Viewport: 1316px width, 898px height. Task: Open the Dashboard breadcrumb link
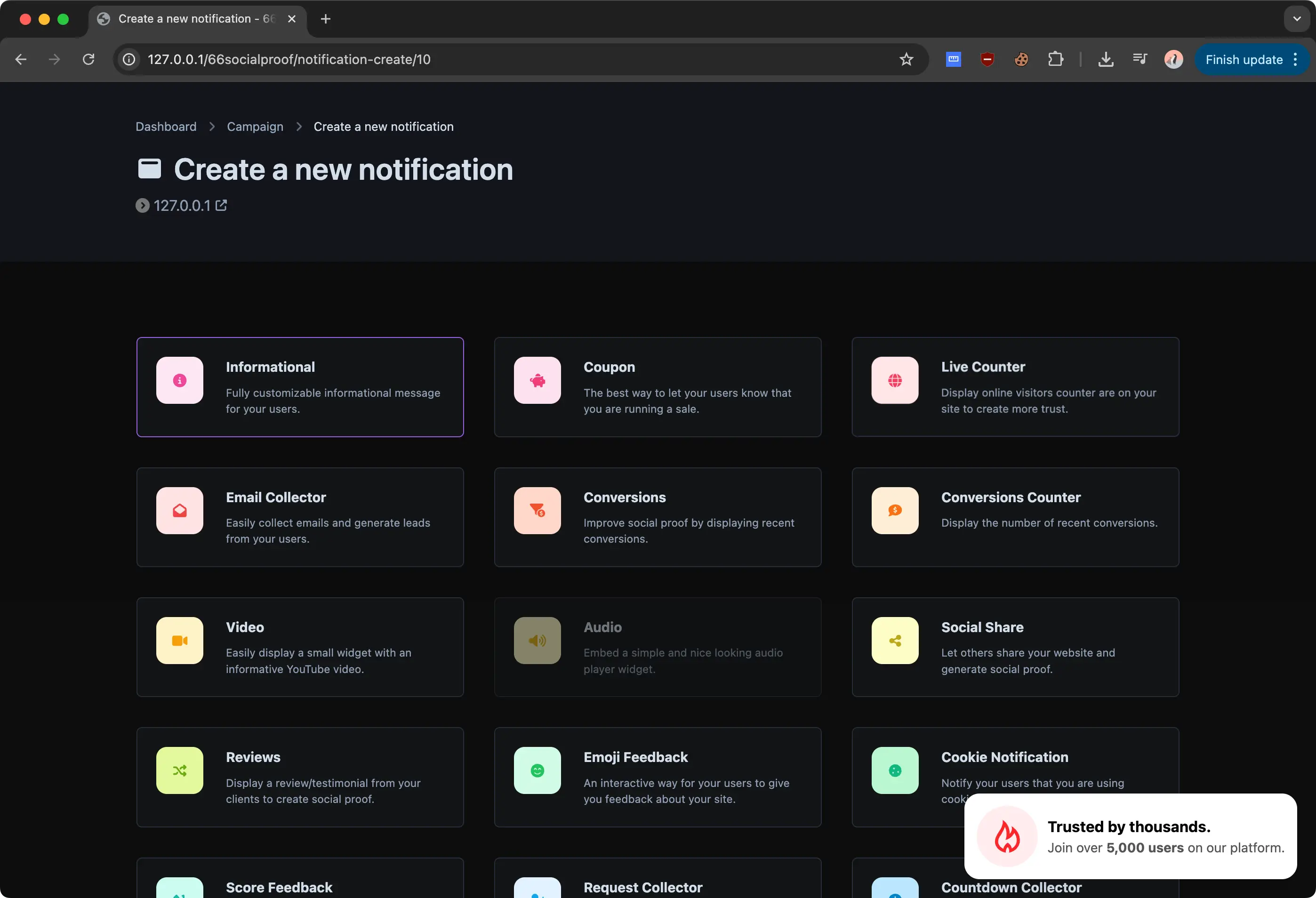(166, 127)
